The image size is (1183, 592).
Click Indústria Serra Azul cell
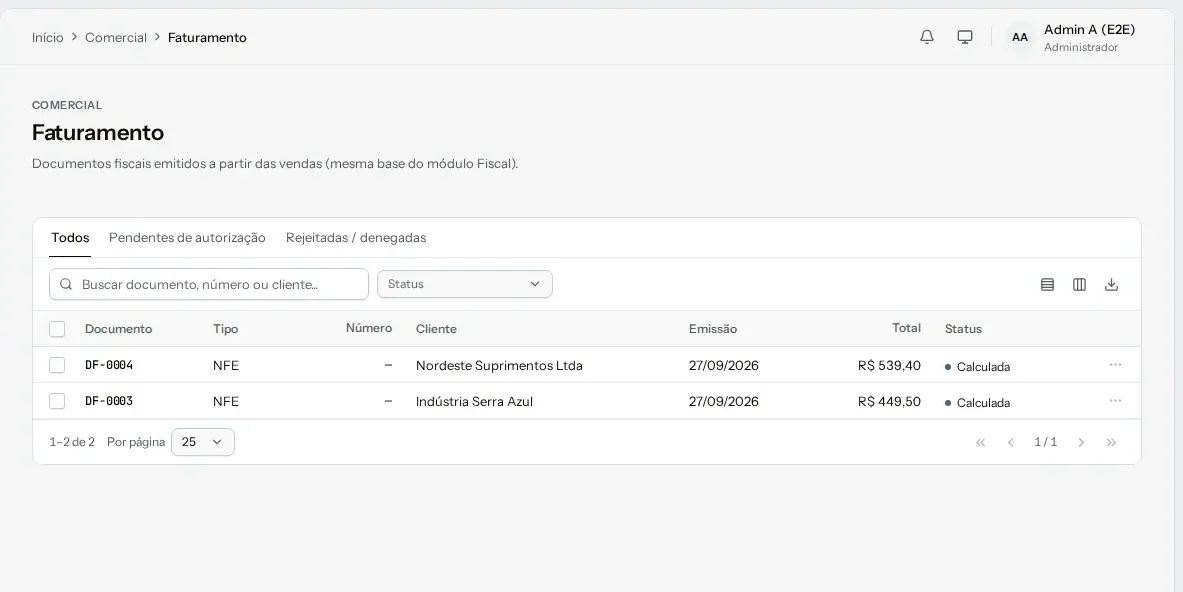coord(474,402)
